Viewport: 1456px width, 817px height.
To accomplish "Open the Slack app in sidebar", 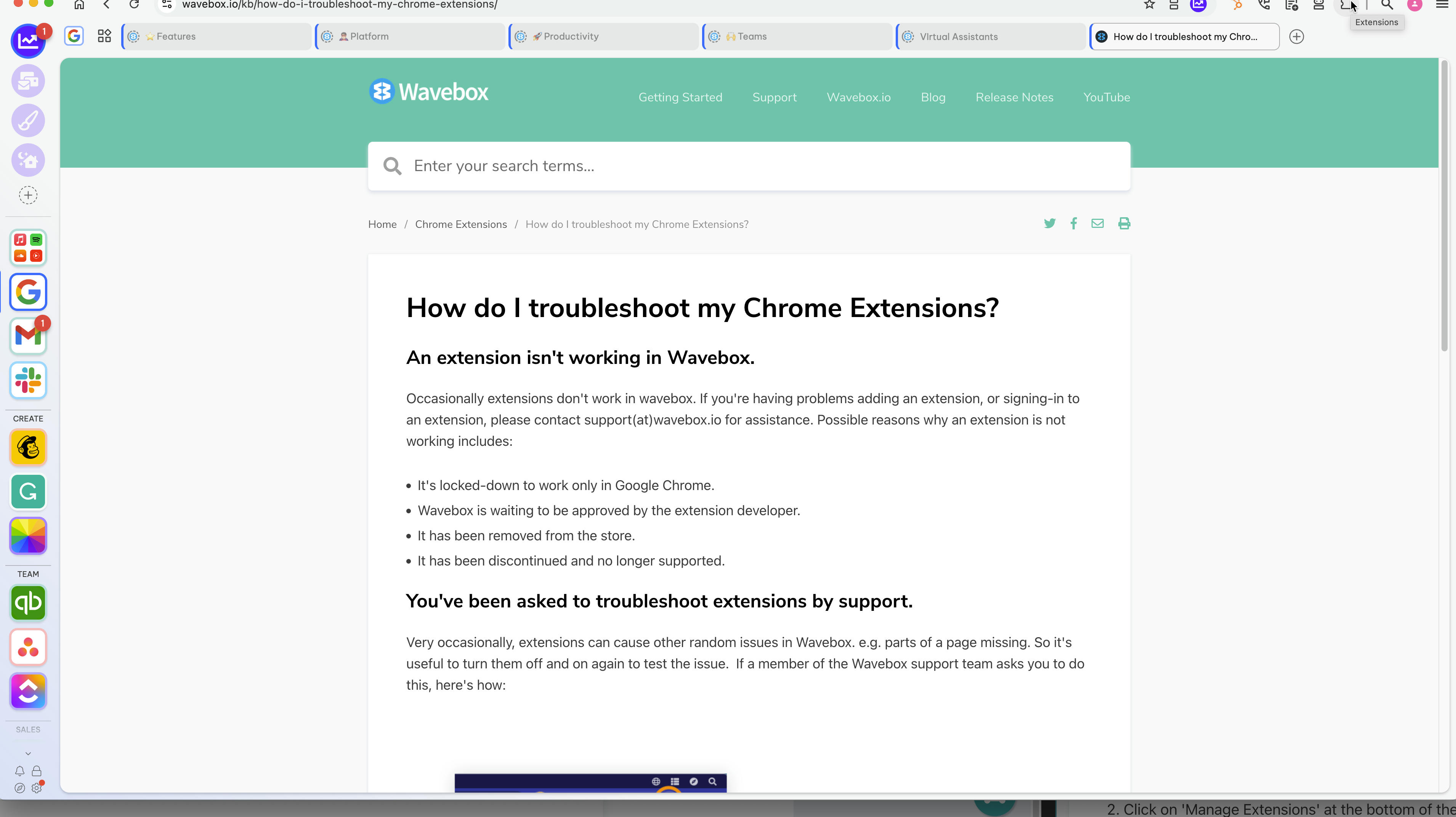I will pos(28,380).
